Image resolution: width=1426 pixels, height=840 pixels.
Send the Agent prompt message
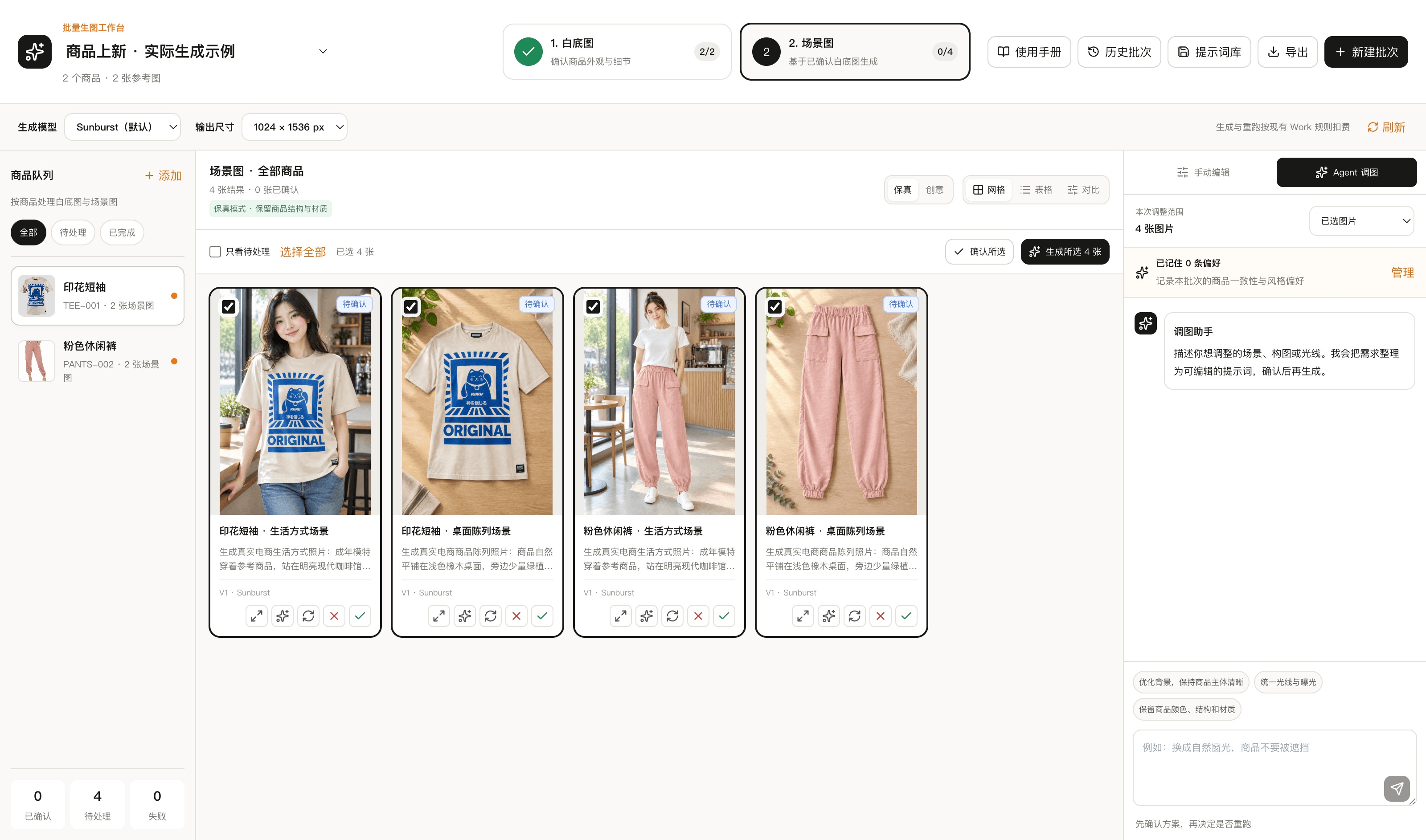tap(1397, 788)
